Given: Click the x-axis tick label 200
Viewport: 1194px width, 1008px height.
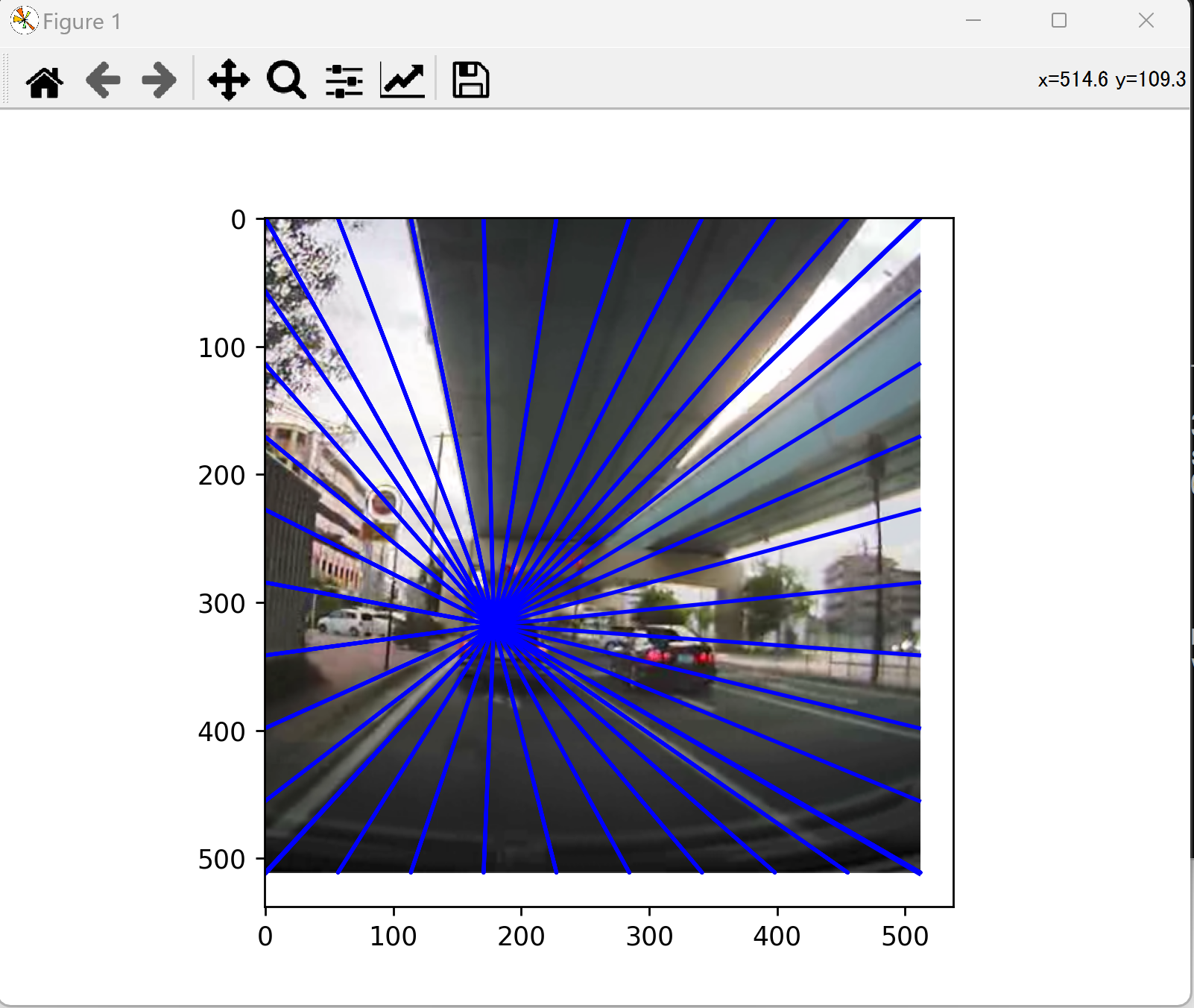Looking at the screenshot, I should coord(521,936).
